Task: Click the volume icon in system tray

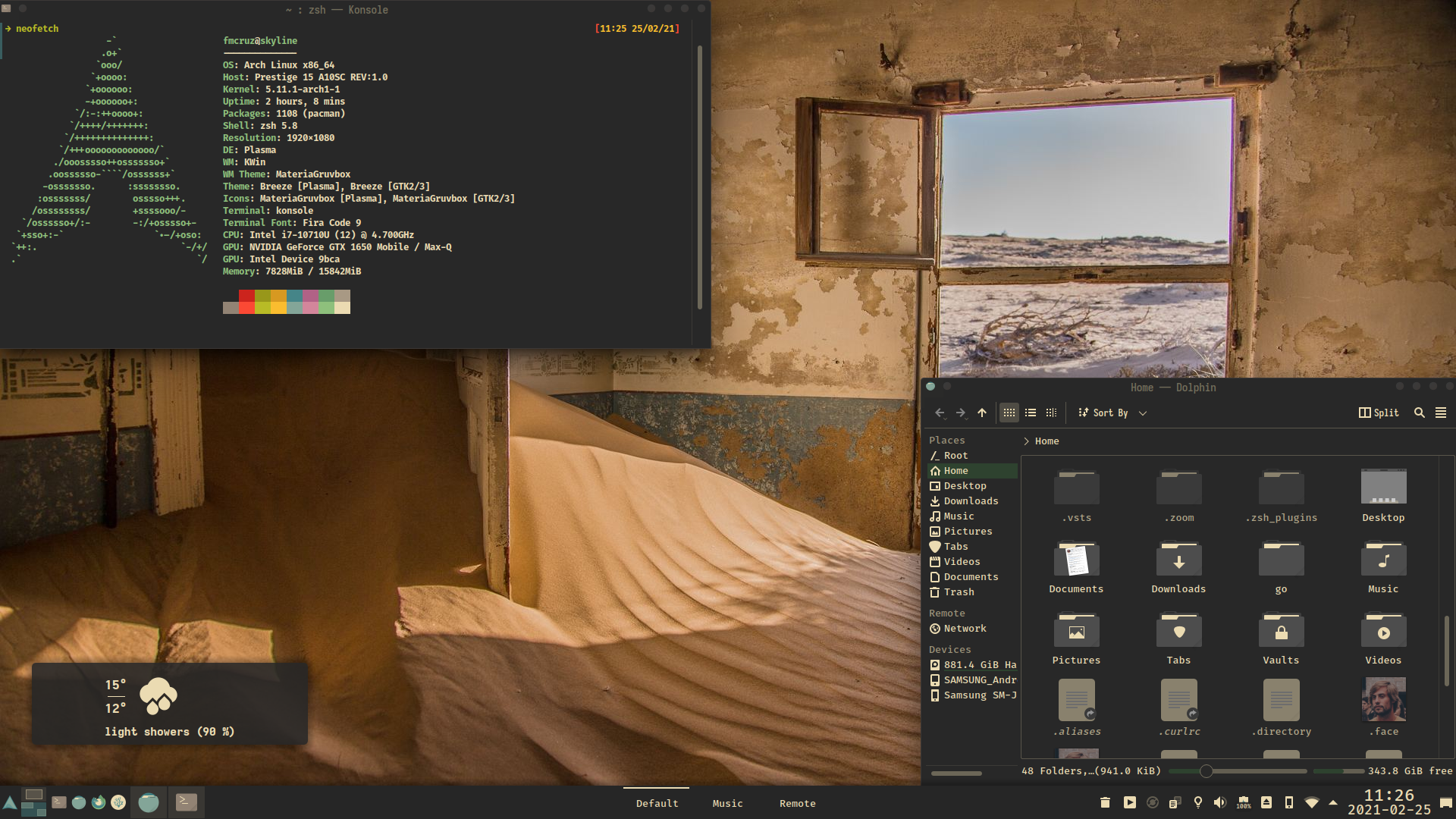Action: tap(1219, 802)
